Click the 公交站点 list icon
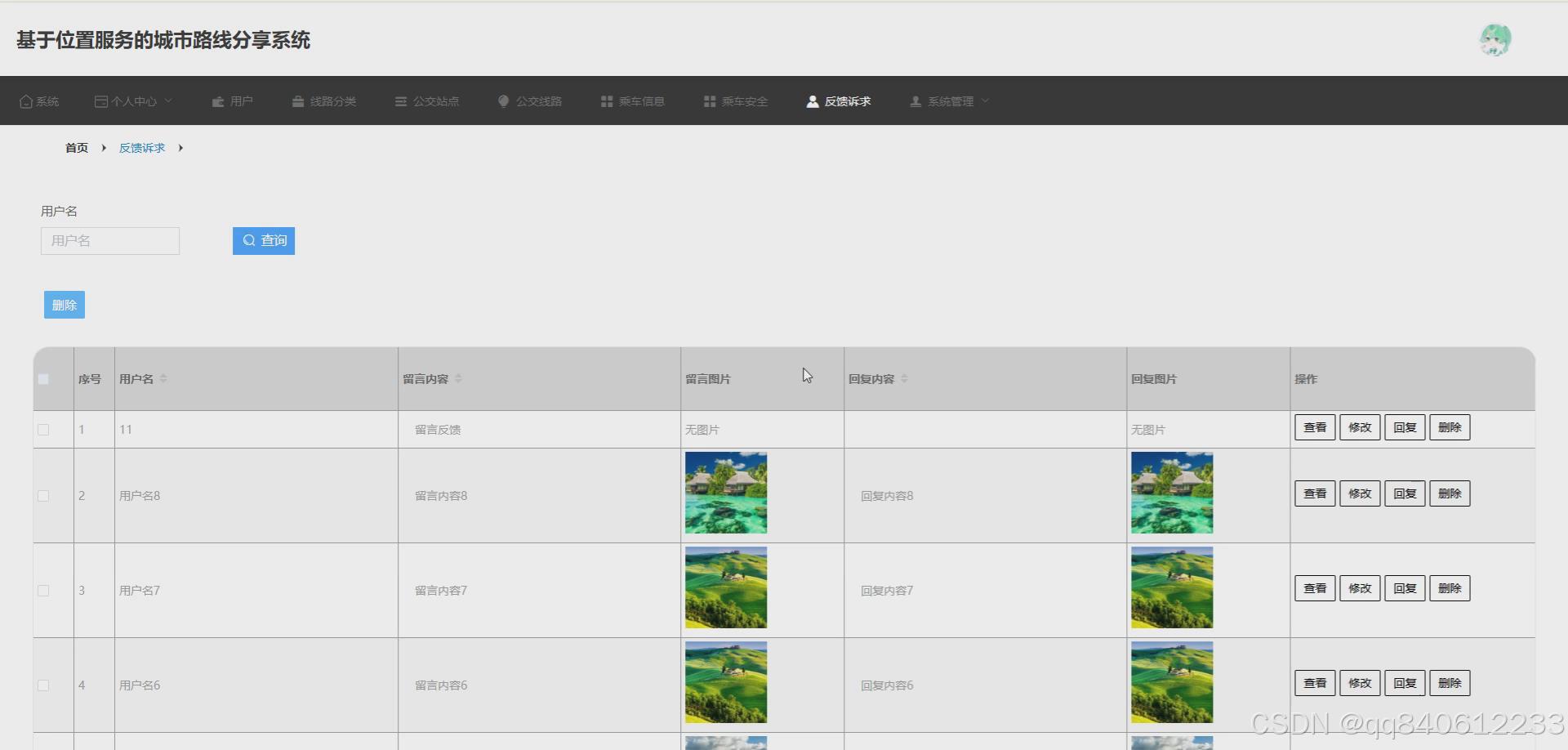The image size is (1568, 750). tap(401, 101)
